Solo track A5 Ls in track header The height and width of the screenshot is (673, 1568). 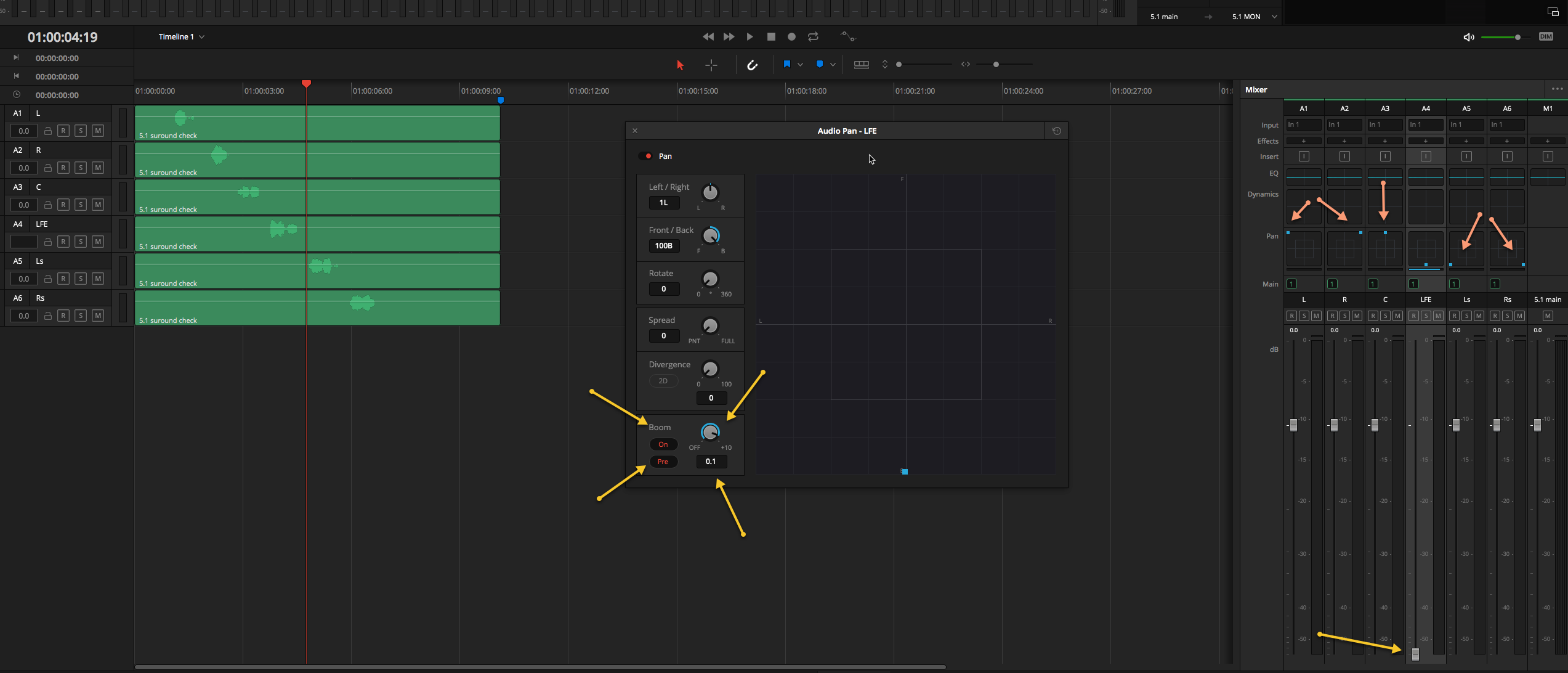pos(81,279)
